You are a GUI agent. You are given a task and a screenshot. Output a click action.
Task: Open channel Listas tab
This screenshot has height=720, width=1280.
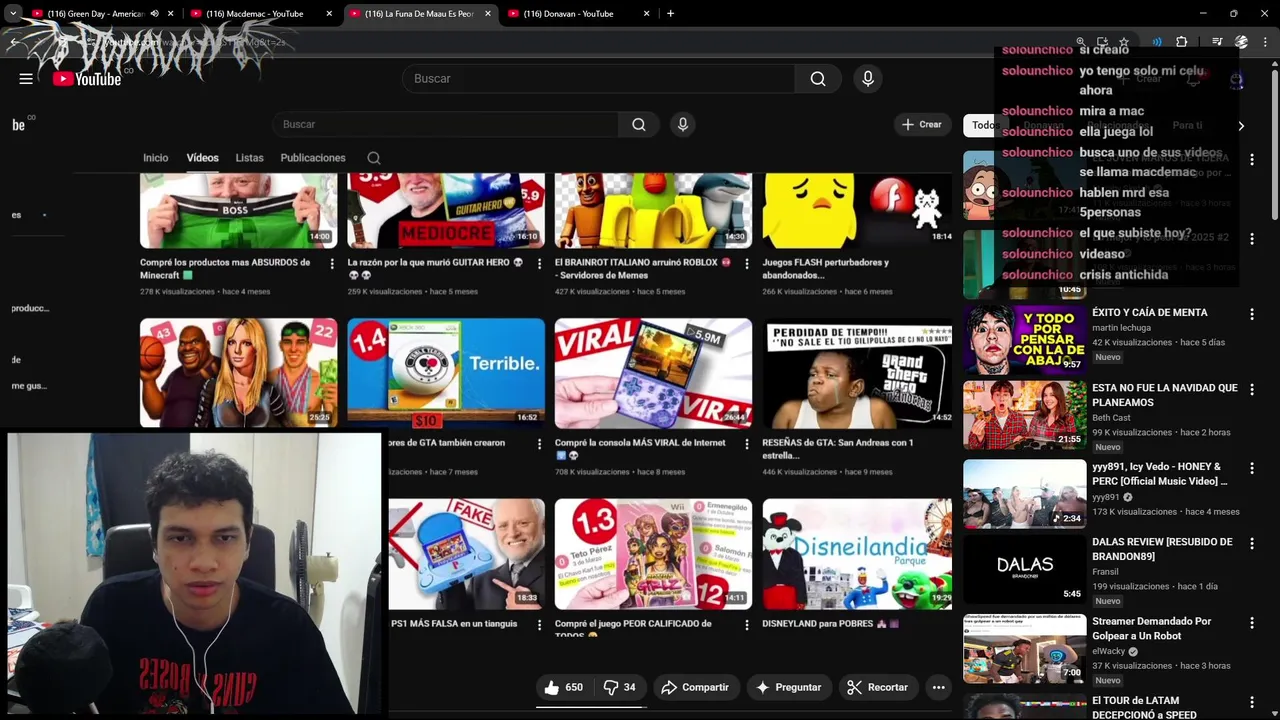pyautogui.click(x=249, y=158)
